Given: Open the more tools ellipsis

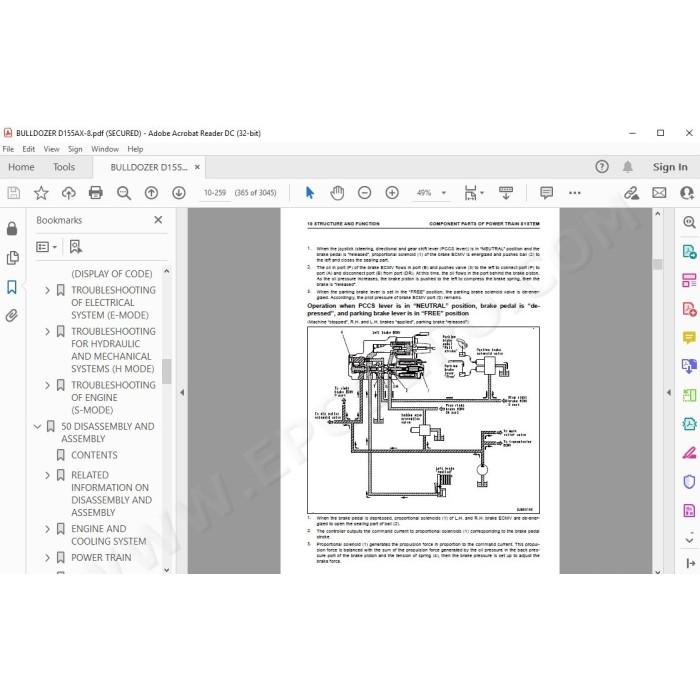Looking at the screenshot, I should pos(575,193).
